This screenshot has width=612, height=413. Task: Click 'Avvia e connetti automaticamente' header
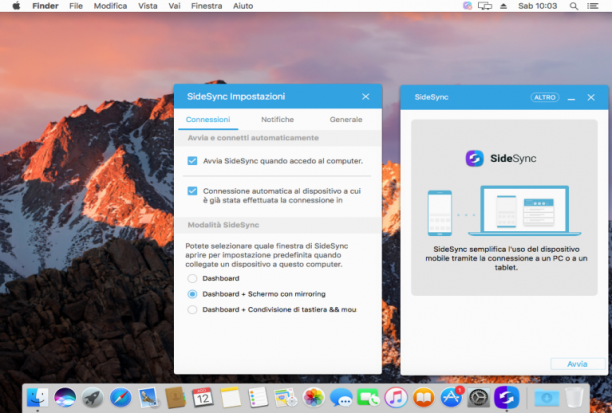(x=253, y=138)
